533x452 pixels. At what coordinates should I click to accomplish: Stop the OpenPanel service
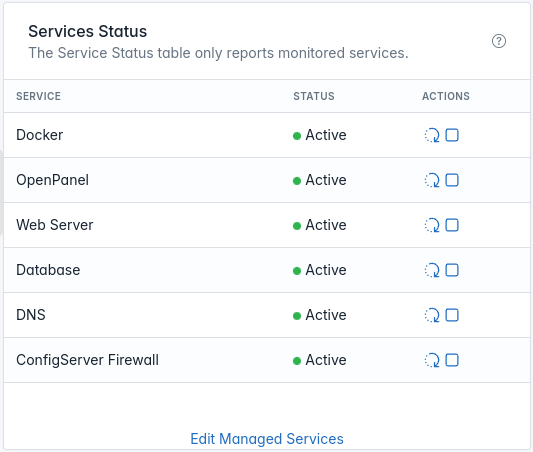coord(452,180)
